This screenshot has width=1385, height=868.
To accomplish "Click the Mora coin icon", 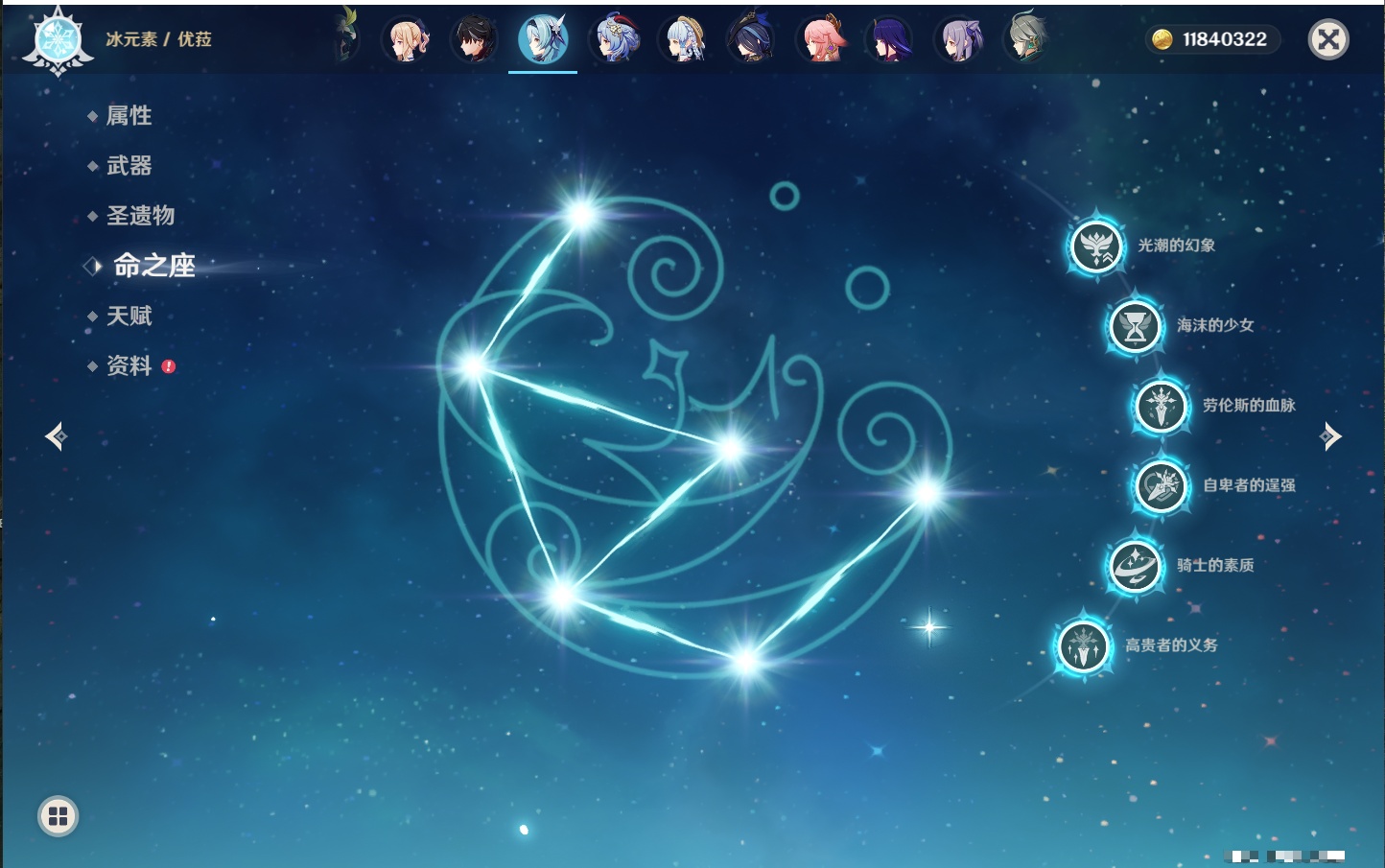I will pyautogui.click(x=1162, y=39).
